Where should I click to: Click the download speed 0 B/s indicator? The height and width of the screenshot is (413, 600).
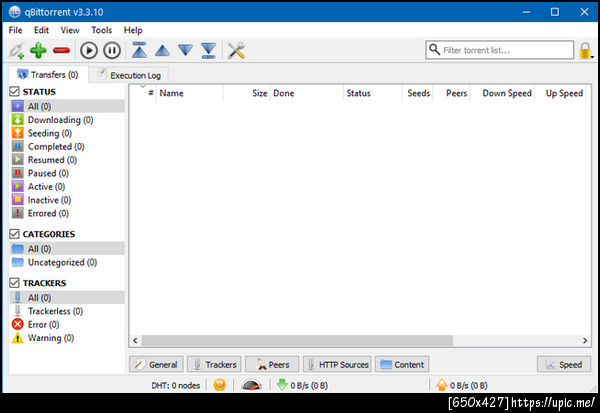(302, 385)
